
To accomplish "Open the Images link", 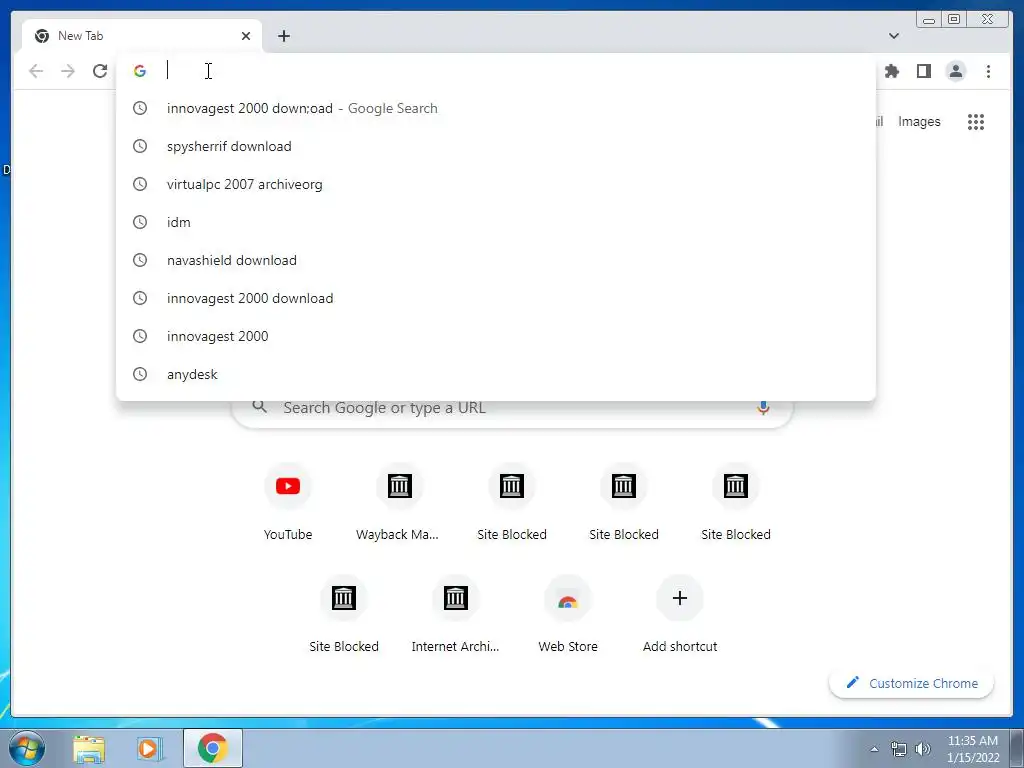I will point(919,121).
